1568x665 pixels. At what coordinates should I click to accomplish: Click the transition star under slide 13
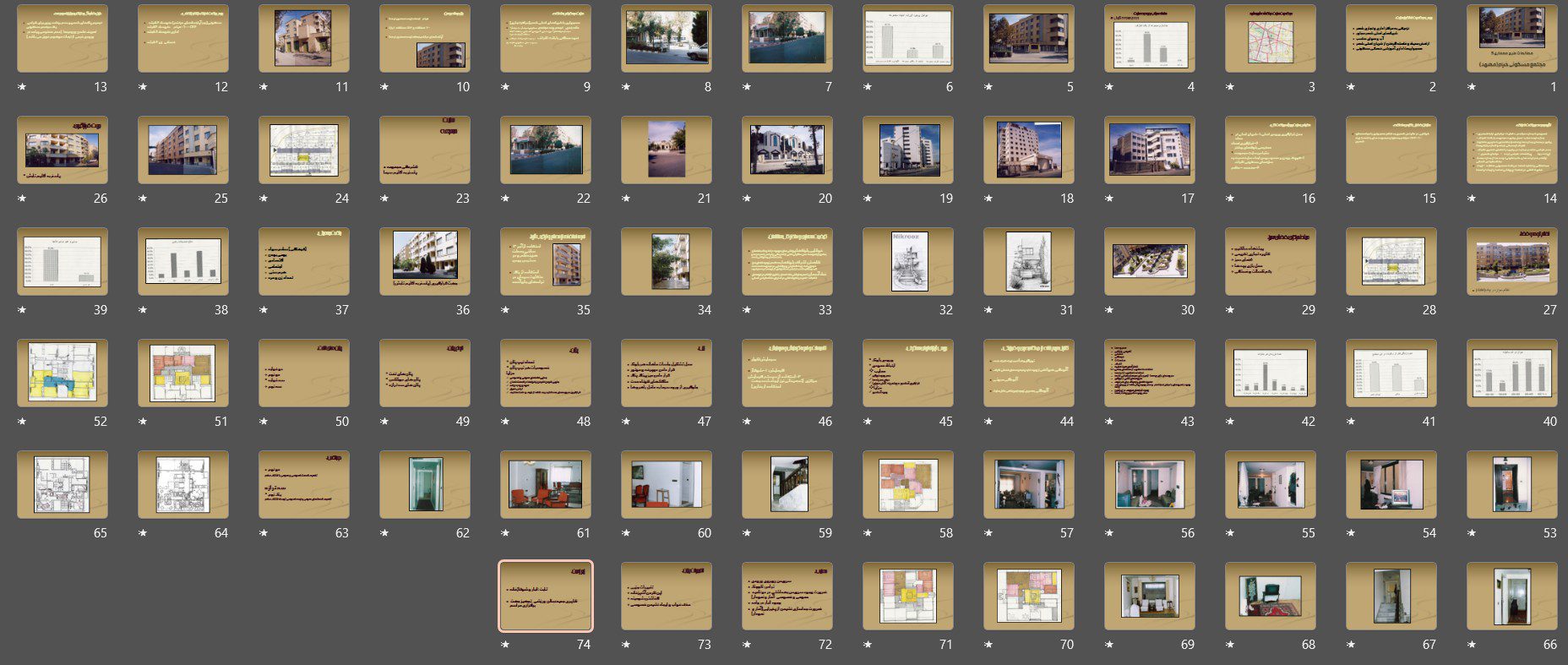(x=22, y=87)
